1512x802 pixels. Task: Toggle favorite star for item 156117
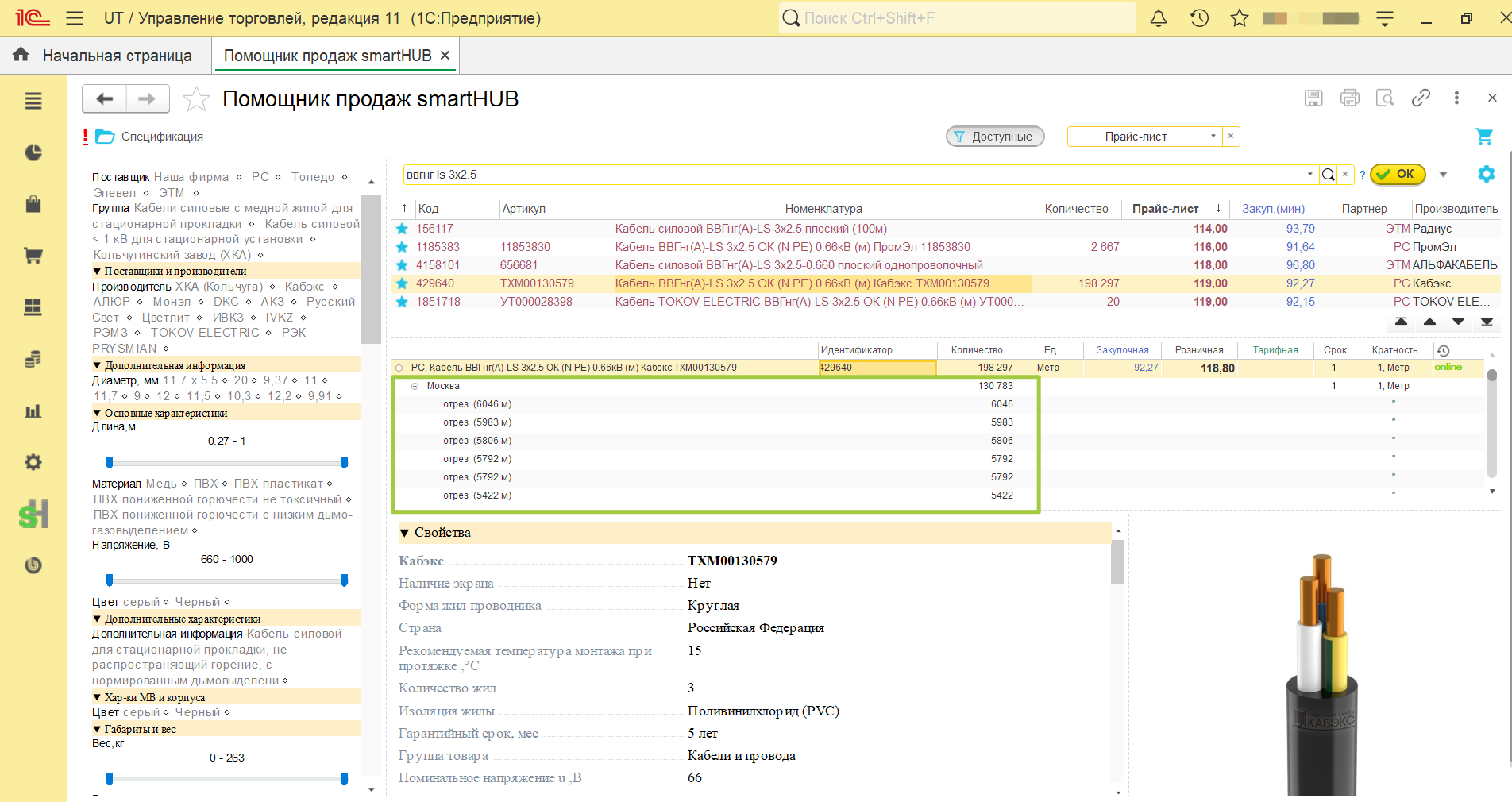[402, 229]
